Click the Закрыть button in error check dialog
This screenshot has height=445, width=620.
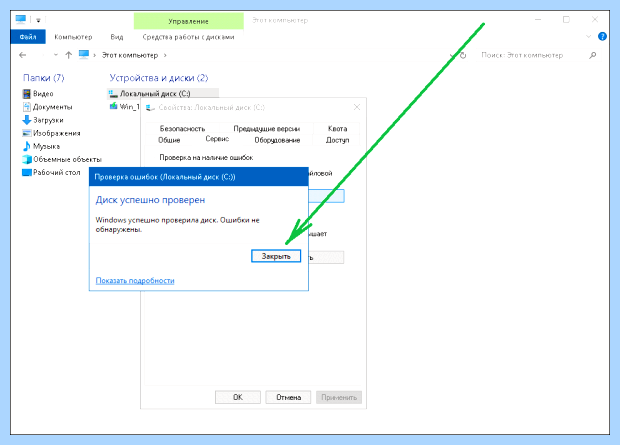point(276,256)
